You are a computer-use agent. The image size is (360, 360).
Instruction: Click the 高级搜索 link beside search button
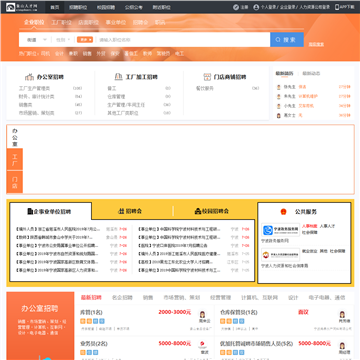pyautogui.click(x=316, y=44)
